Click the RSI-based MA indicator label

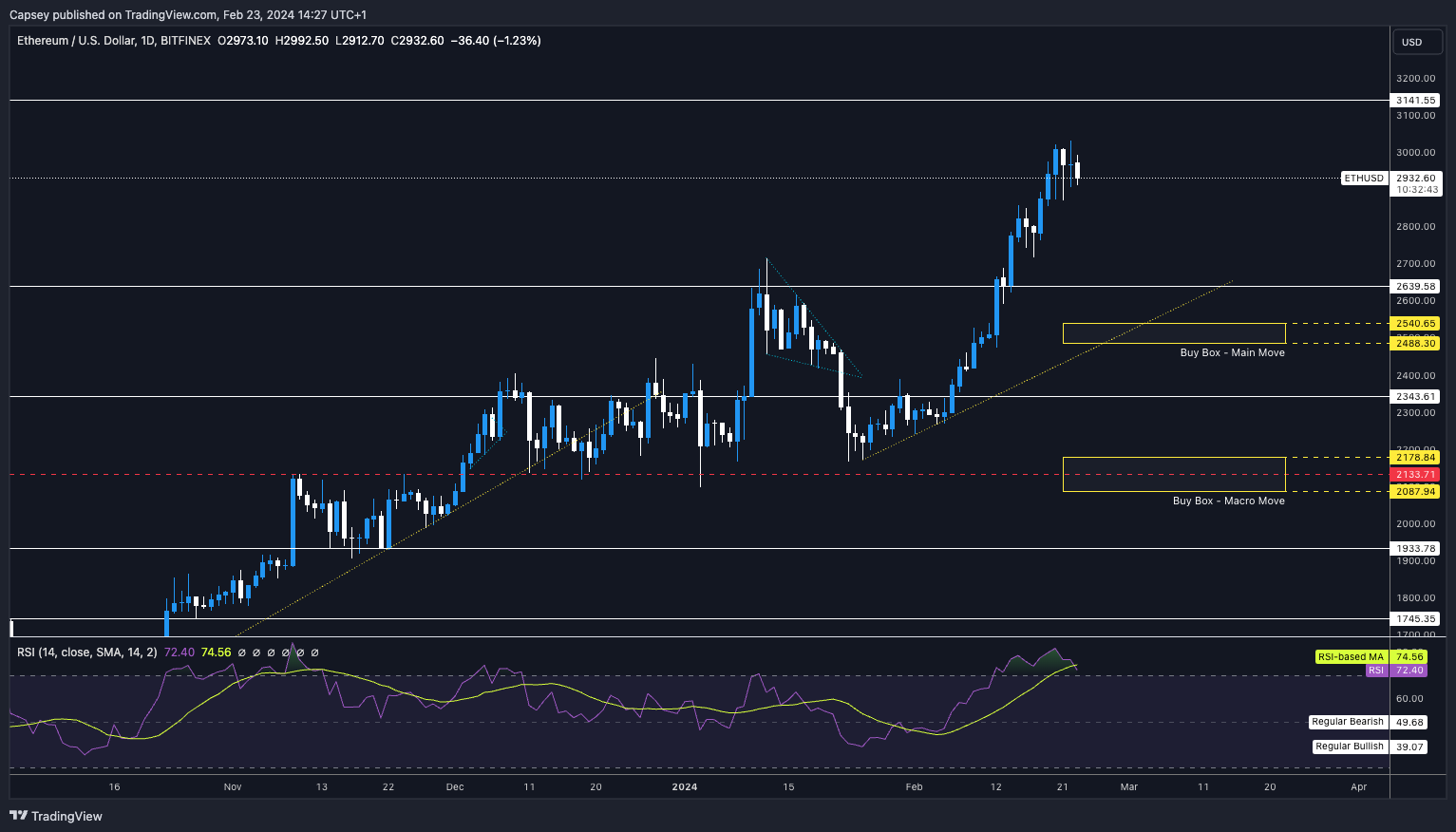[x=1350, y=657]
